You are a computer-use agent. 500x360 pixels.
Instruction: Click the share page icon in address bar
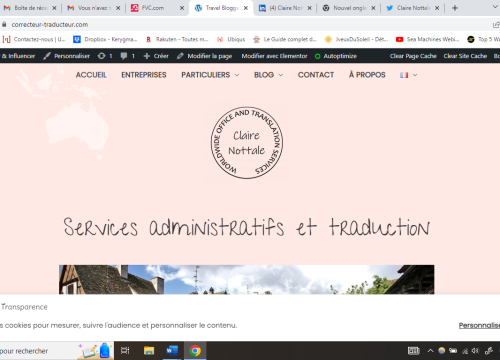pyautogui.click(x=496, y=25)
